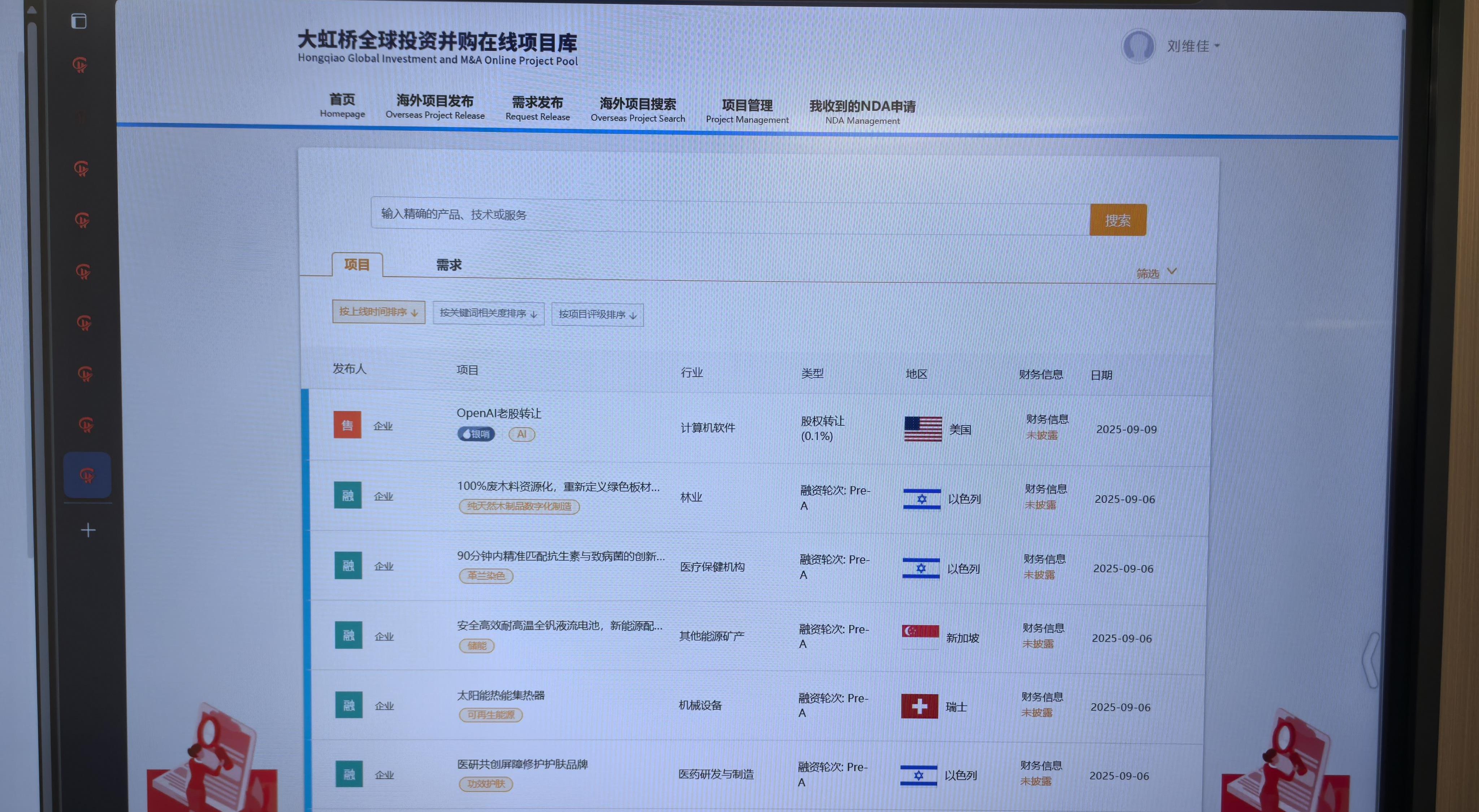Click the orange 搜索 search button

pos(1117,221)
